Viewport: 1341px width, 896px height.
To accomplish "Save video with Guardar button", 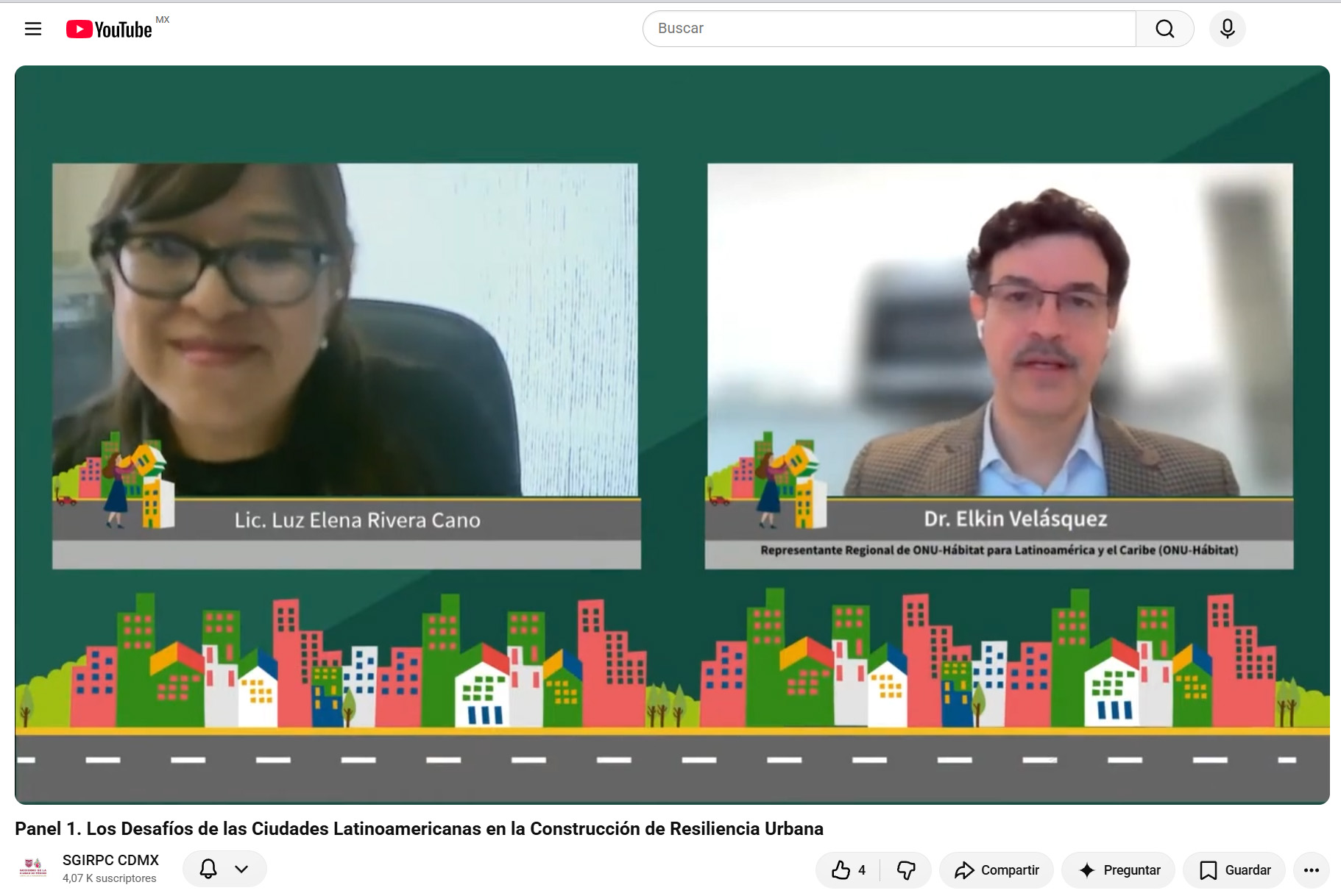I will [x=1234, y=870].
